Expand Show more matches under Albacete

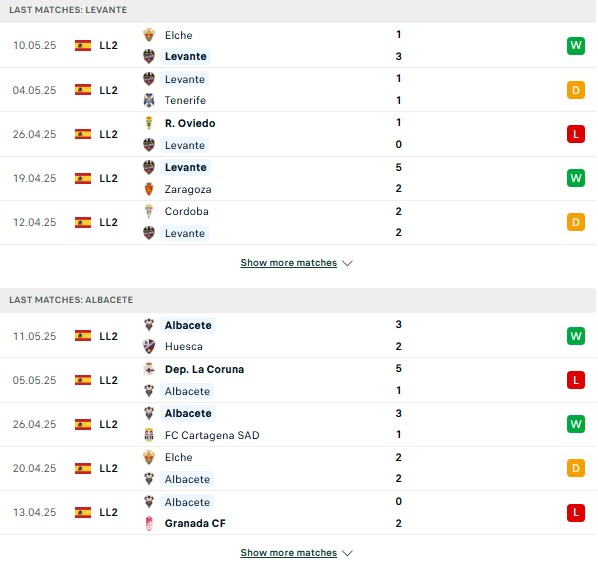point(289,553)
